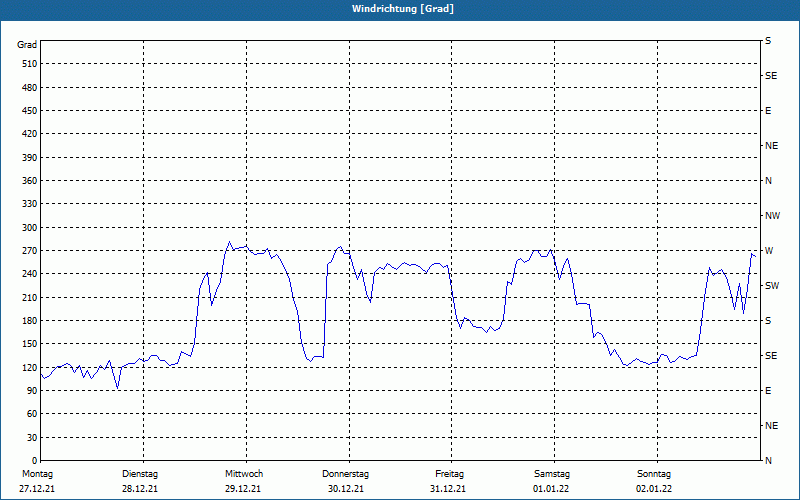Select the date 01.01.22
The image size is (800, 500).
coord(551,489)
